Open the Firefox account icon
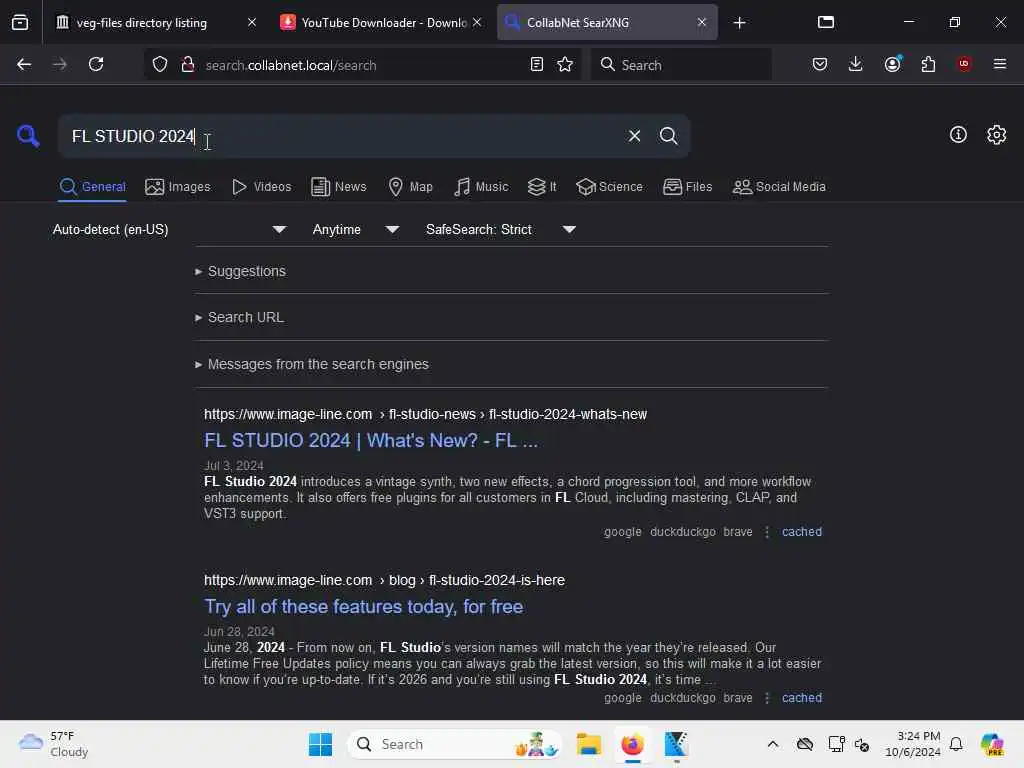Screen dimensions: 1024x768 click(892, 65)
